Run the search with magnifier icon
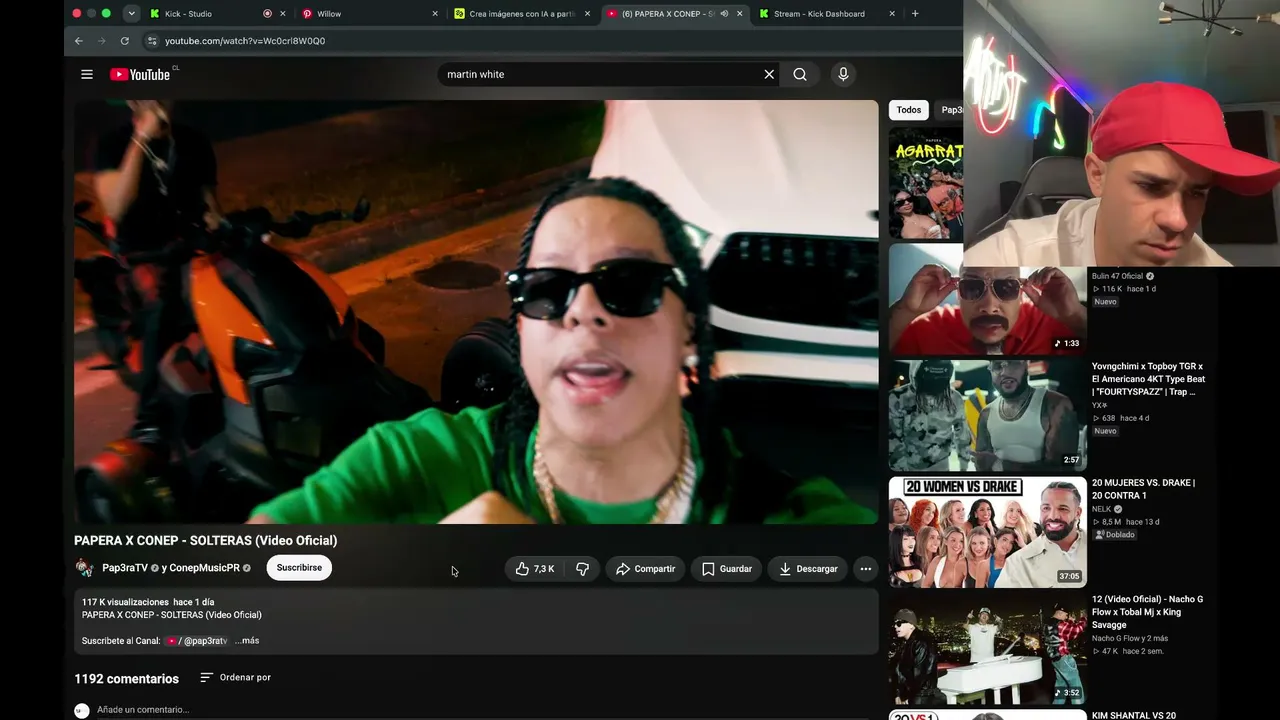Image resolution: width=1280 pixels, height=720 pixels. (800, 74)
